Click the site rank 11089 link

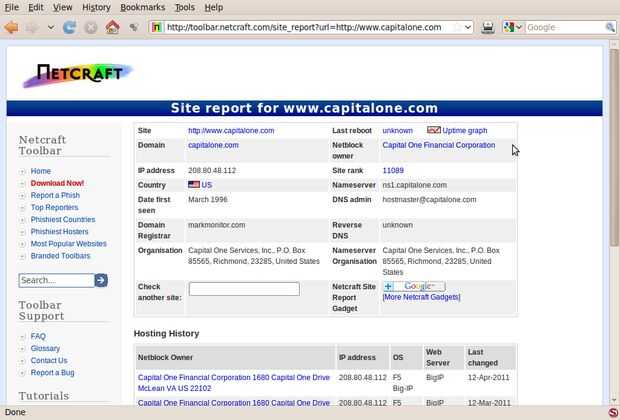pos(393,170)
